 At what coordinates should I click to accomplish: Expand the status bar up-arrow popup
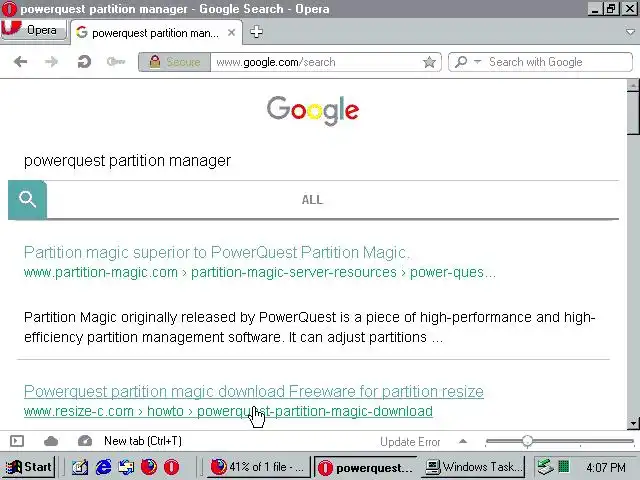point(463,441)
